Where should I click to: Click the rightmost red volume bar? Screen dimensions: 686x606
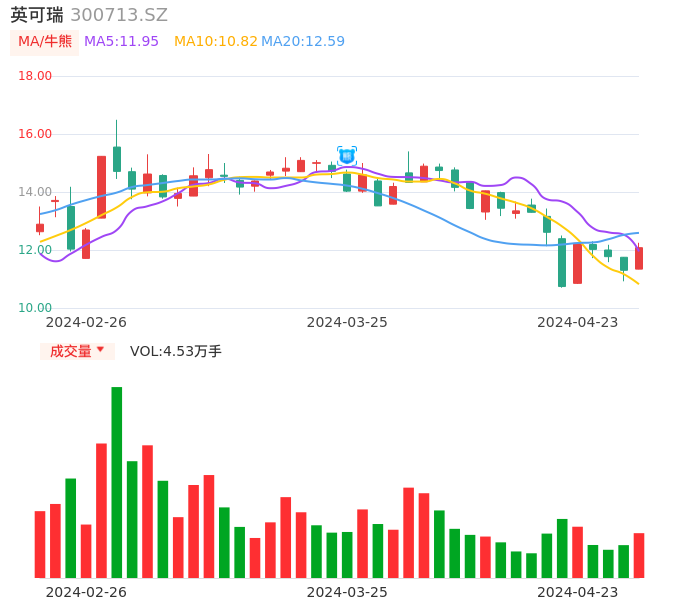(639, 555)
